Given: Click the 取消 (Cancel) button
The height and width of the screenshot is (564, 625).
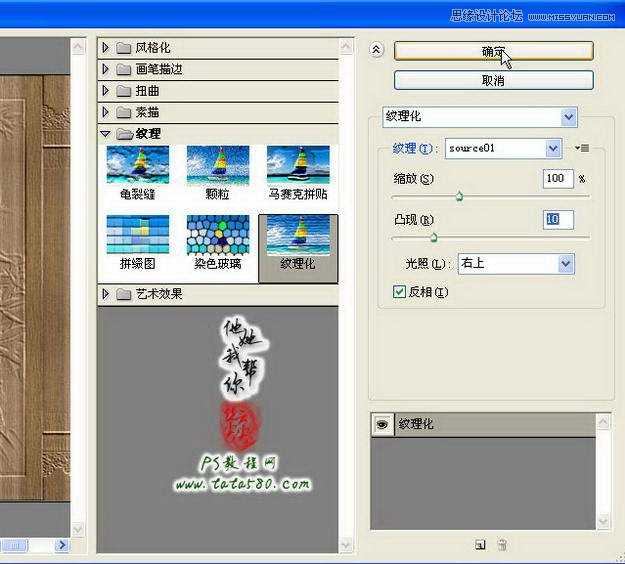Looking at the screenshot, I should (493, 81).
